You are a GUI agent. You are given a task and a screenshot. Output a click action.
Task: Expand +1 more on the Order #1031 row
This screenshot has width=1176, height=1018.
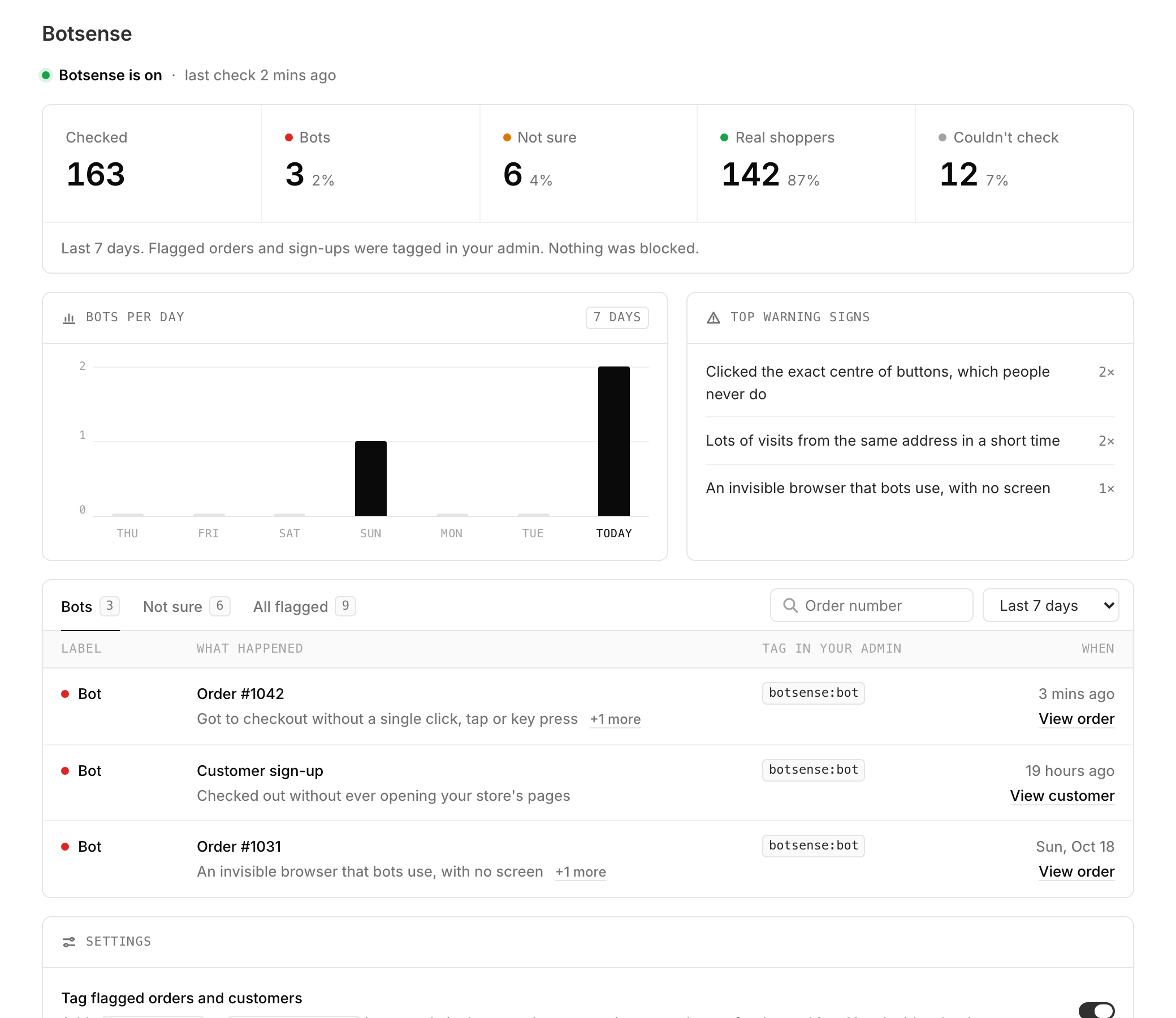click(x=580, y=873)
